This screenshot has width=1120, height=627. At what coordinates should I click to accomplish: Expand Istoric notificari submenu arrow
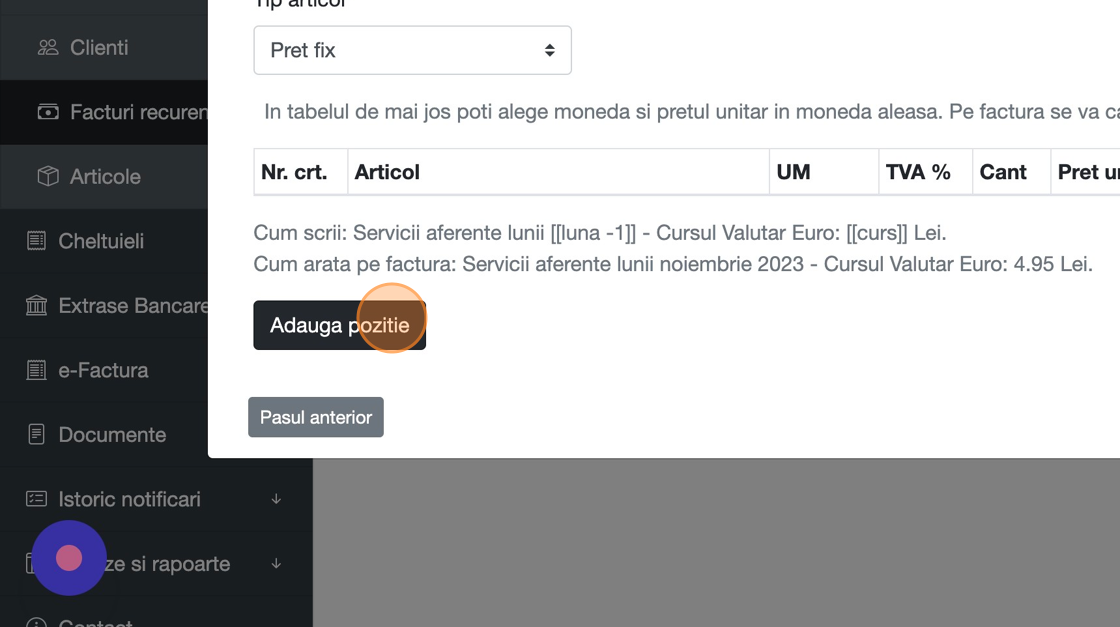pos(276,499)
